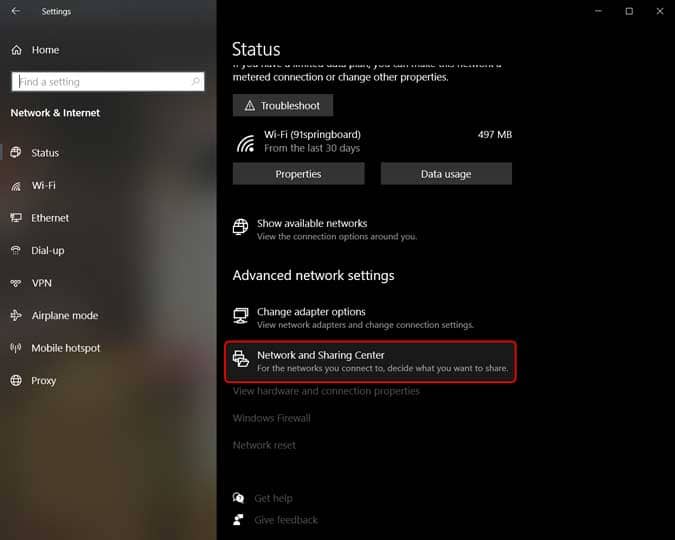Go to Mobile hotspot settings

(66, 348)
